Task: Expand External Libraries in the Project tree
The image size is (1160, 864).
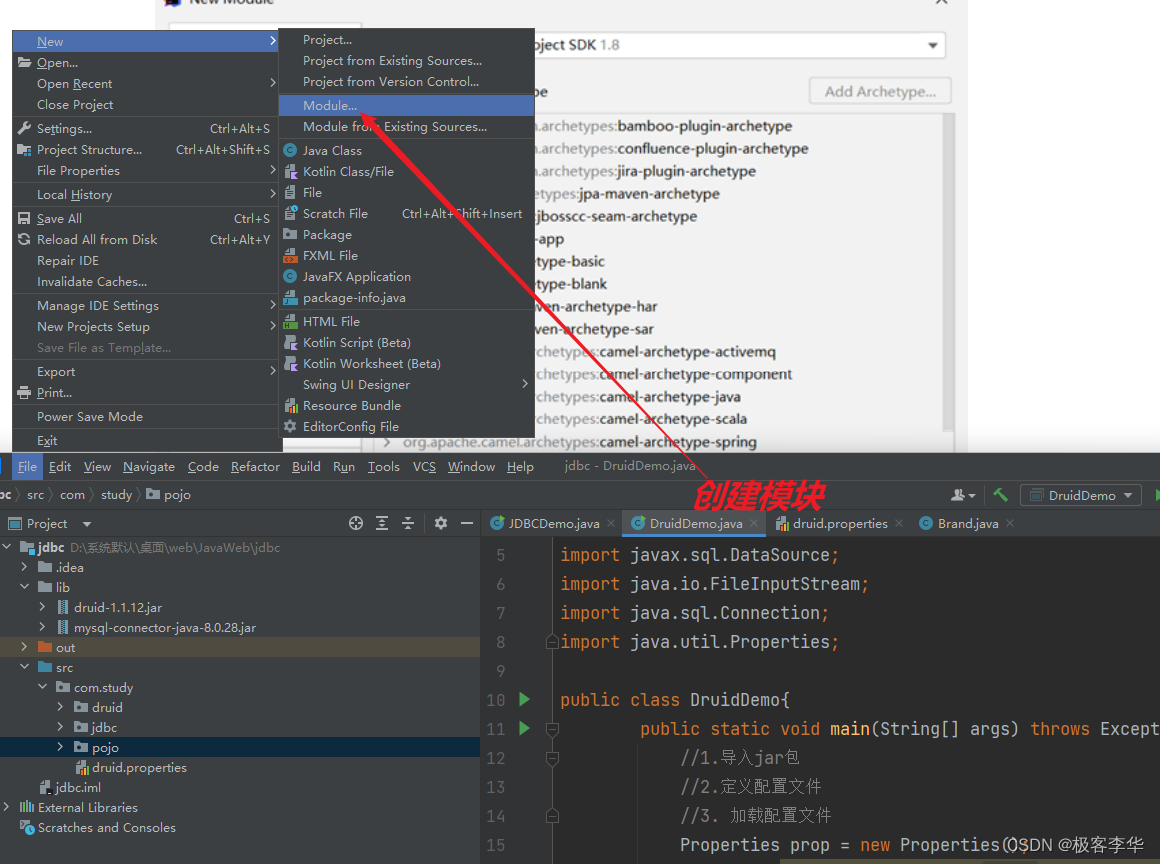Action: coord(7,807)
